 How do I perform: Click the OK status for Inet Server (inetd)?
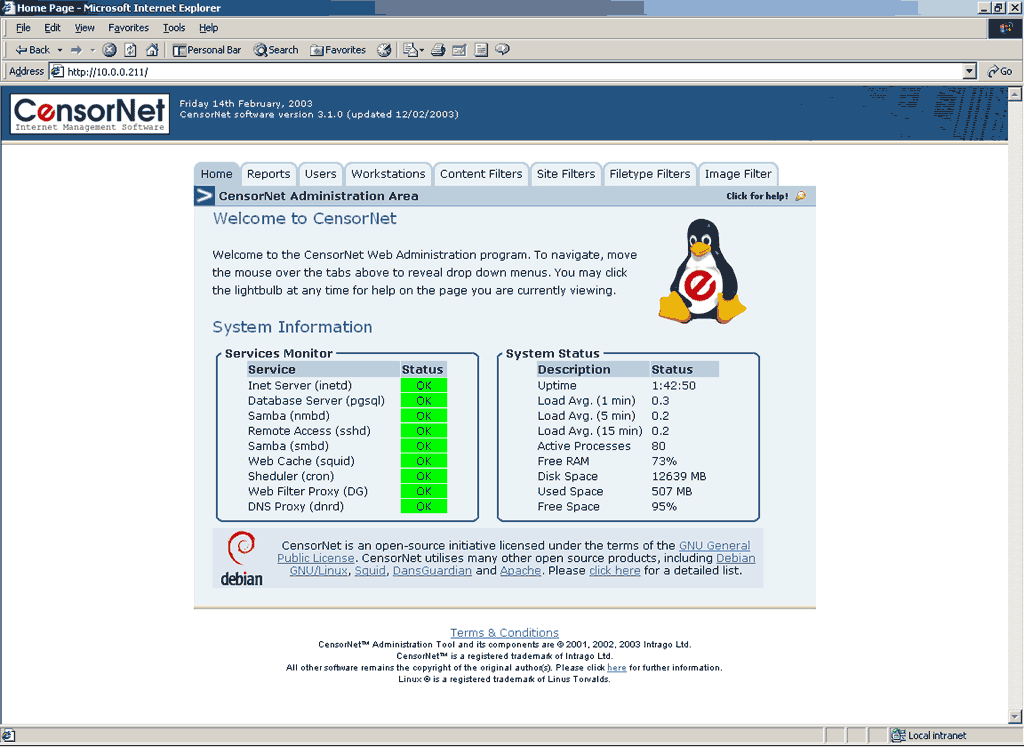[x=423, y=385]
